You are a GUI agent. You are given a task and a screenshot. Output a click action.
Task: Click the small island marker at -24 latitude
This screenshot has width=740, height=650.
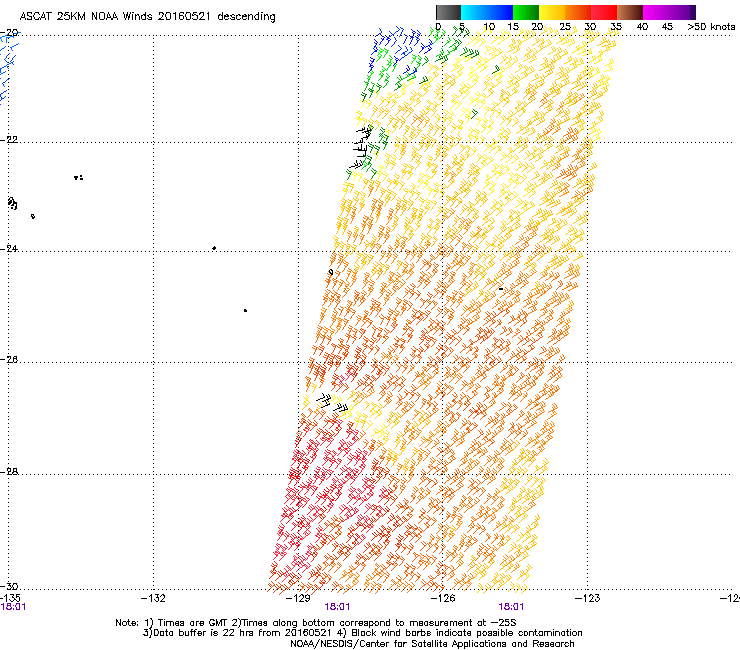[214, 248]
